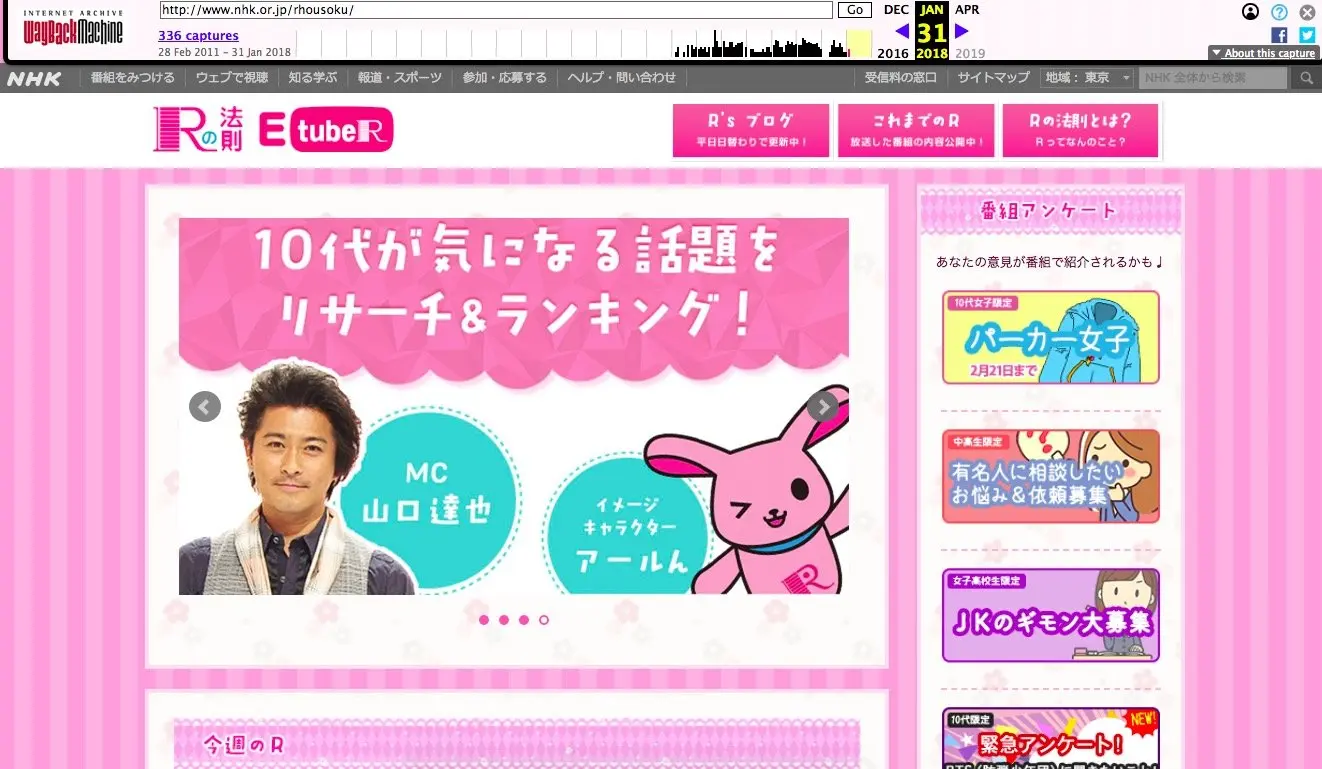Click the 番組アンケート heading
The width and height of the screenshot is (1322, 769).
tap(1049, 211)
